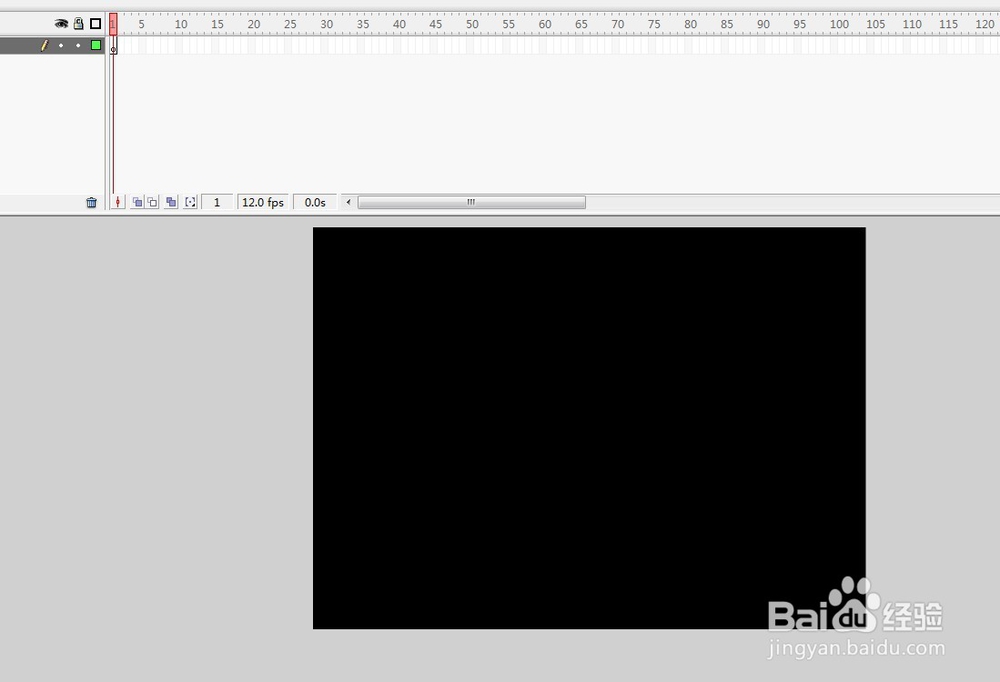Enable Onion Skin
The height and width of the screenshot is (682, 1000).
[x=137, y=202]
